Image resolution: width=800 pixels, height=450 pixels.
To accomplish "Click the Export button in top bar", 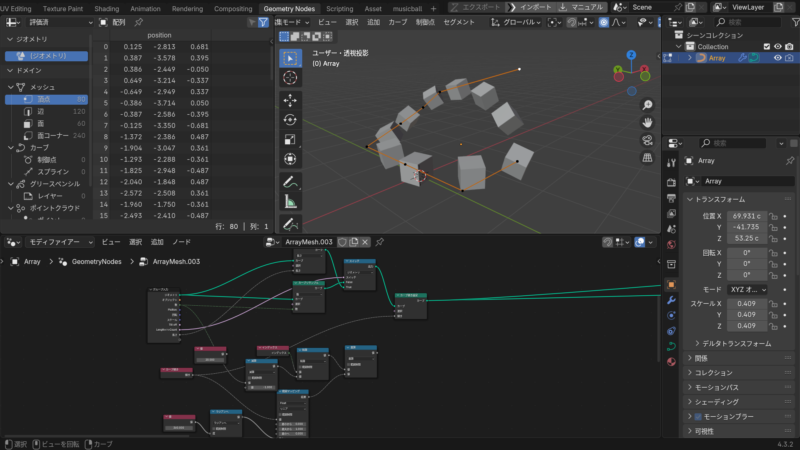I will pyautogui.click(x=477, y=8).
